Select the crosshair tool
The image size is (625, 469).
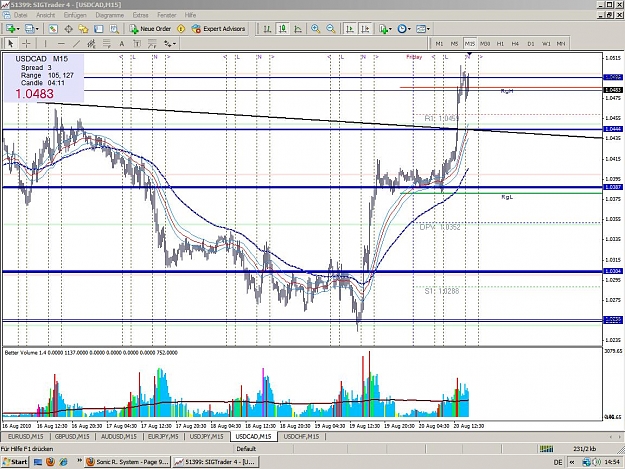[26, 43]
